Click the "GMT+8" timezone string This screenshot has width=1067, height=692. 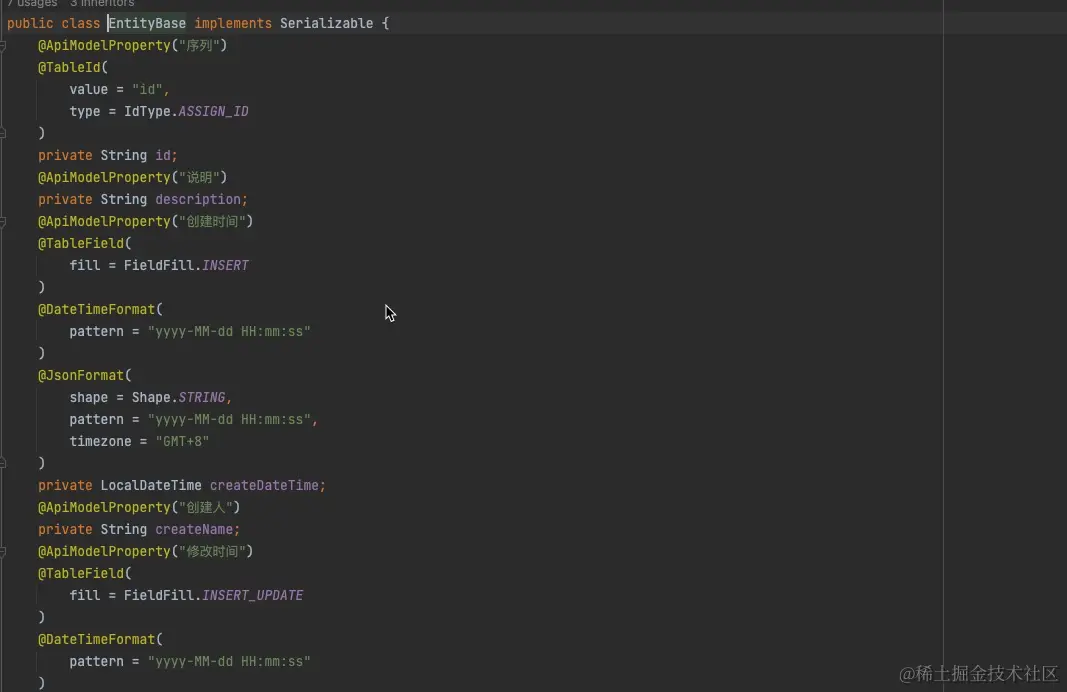click(182, 442)
